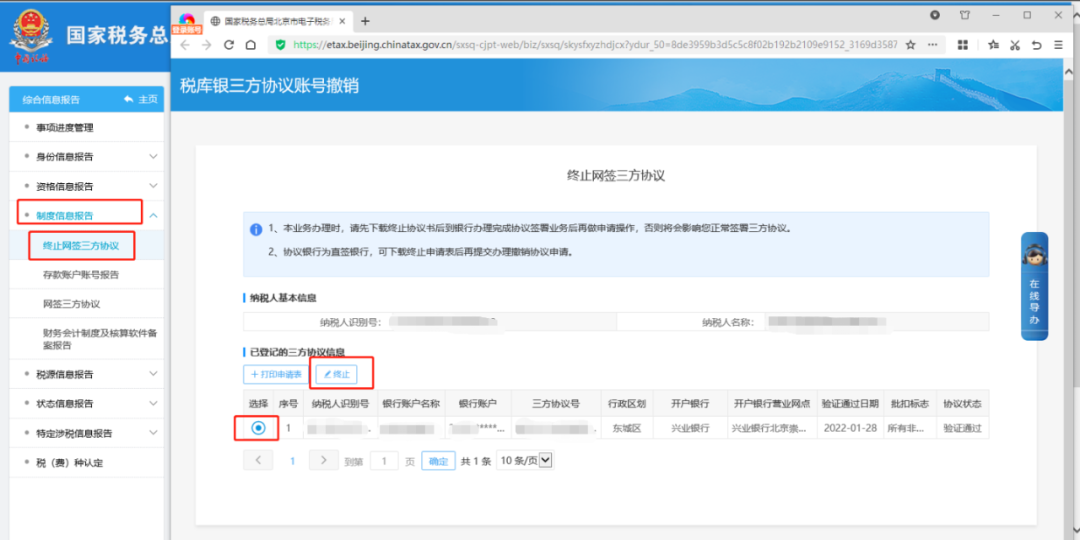The width and height of the screenshot is (1080, 540).
Task: Click the scissors screenshot icon
Action: [x=1014, y=45]
